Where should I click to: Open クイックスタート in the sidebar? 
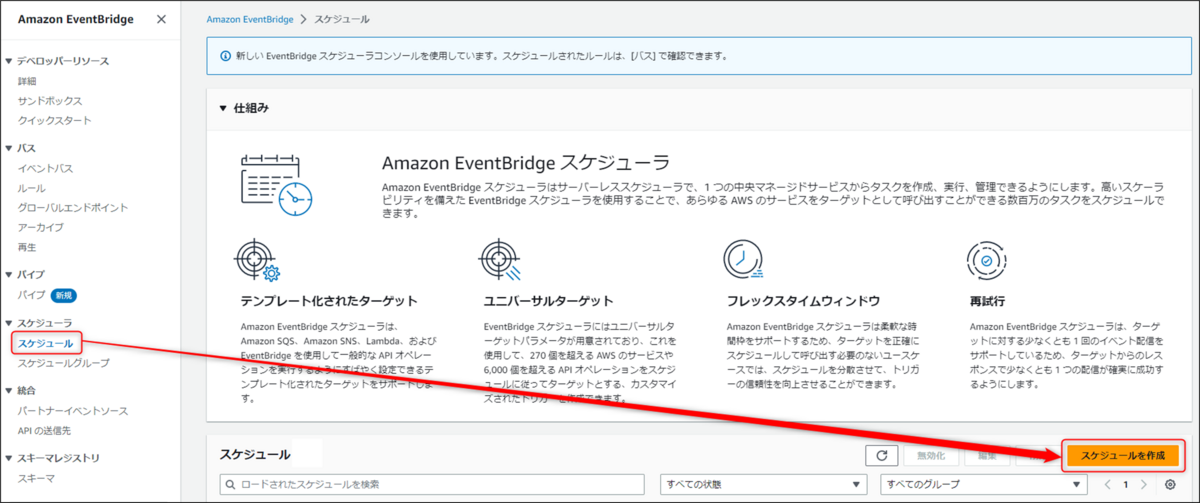tap(54, 121)
